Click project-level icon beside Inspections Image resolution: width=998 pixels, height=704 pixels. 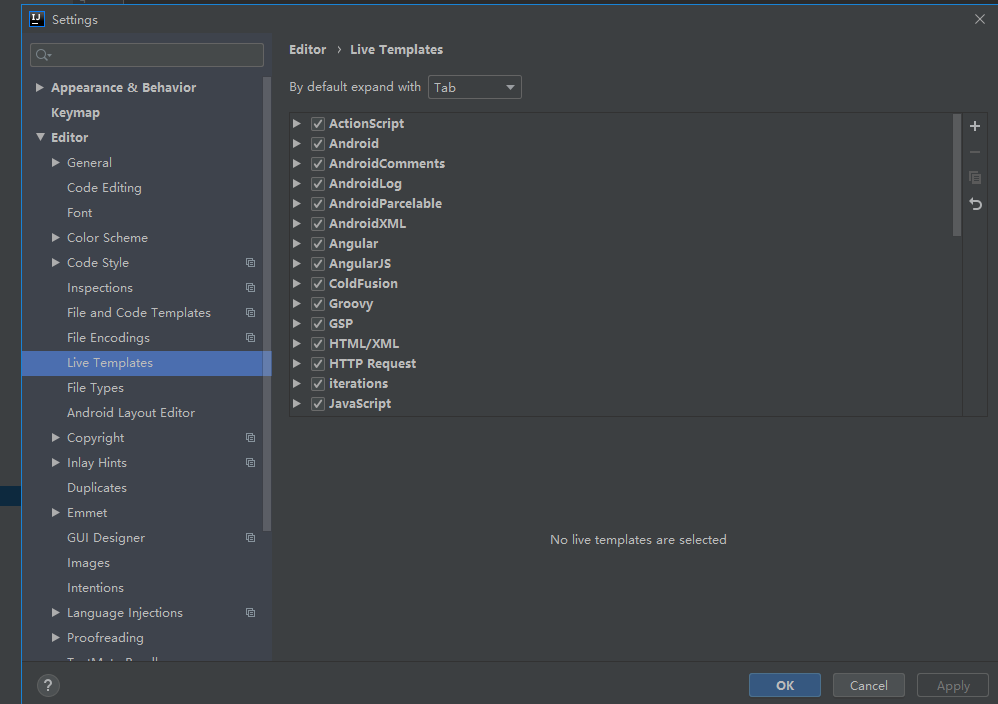250,288
